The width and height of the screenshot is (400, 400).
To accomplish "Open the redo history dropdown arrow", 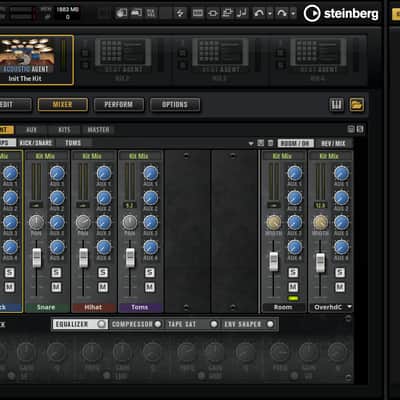I will click(293, 13).
